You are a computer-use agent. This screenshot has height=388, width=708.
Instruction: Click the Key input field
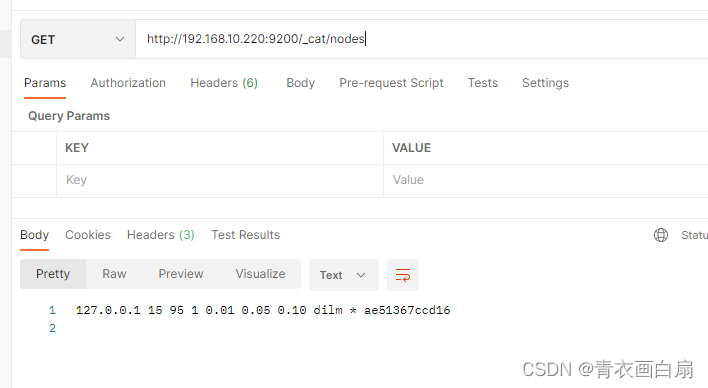coord(220,180)
